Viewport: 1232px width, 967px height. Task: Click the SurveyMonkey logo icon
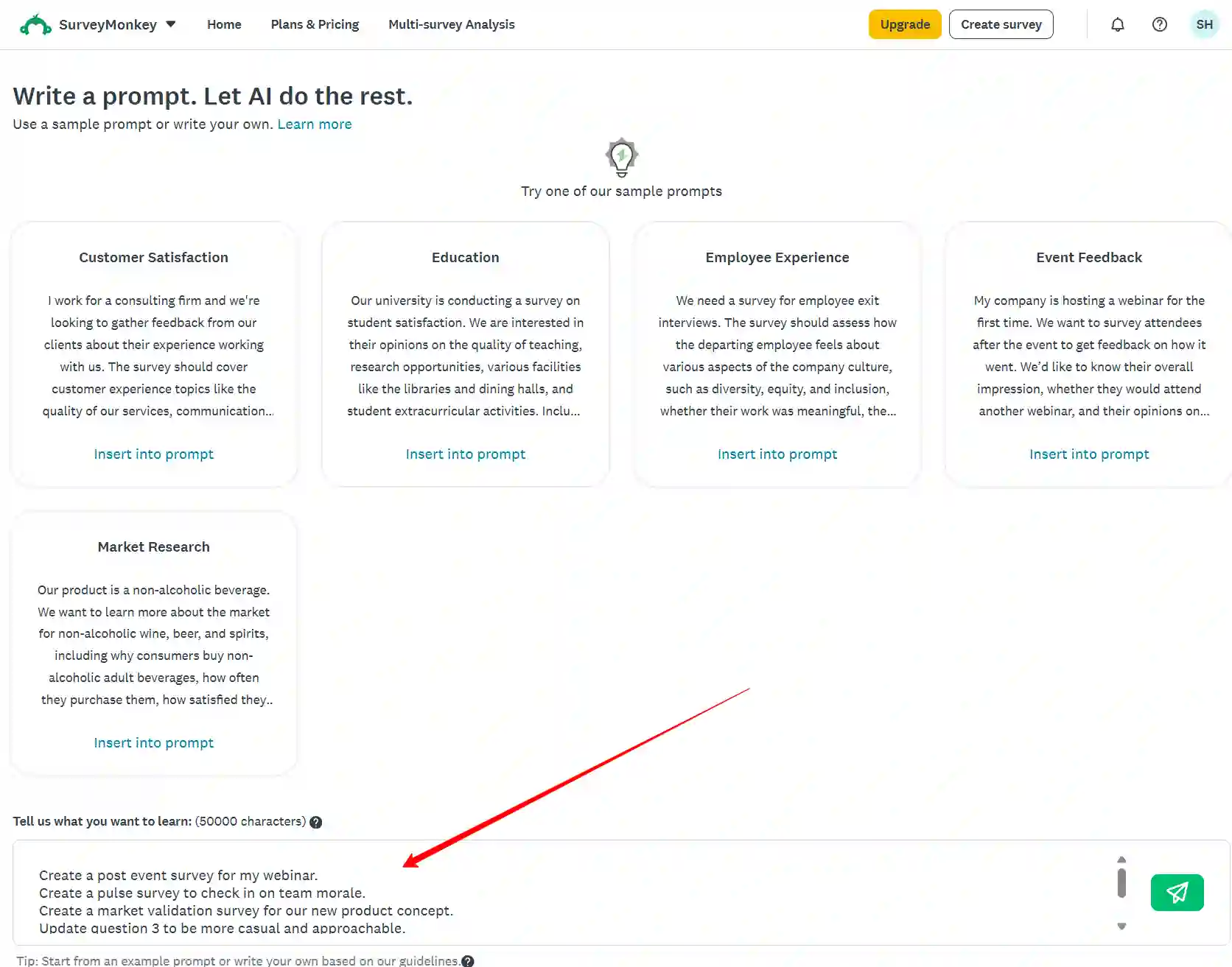click(x=35, y=24)
